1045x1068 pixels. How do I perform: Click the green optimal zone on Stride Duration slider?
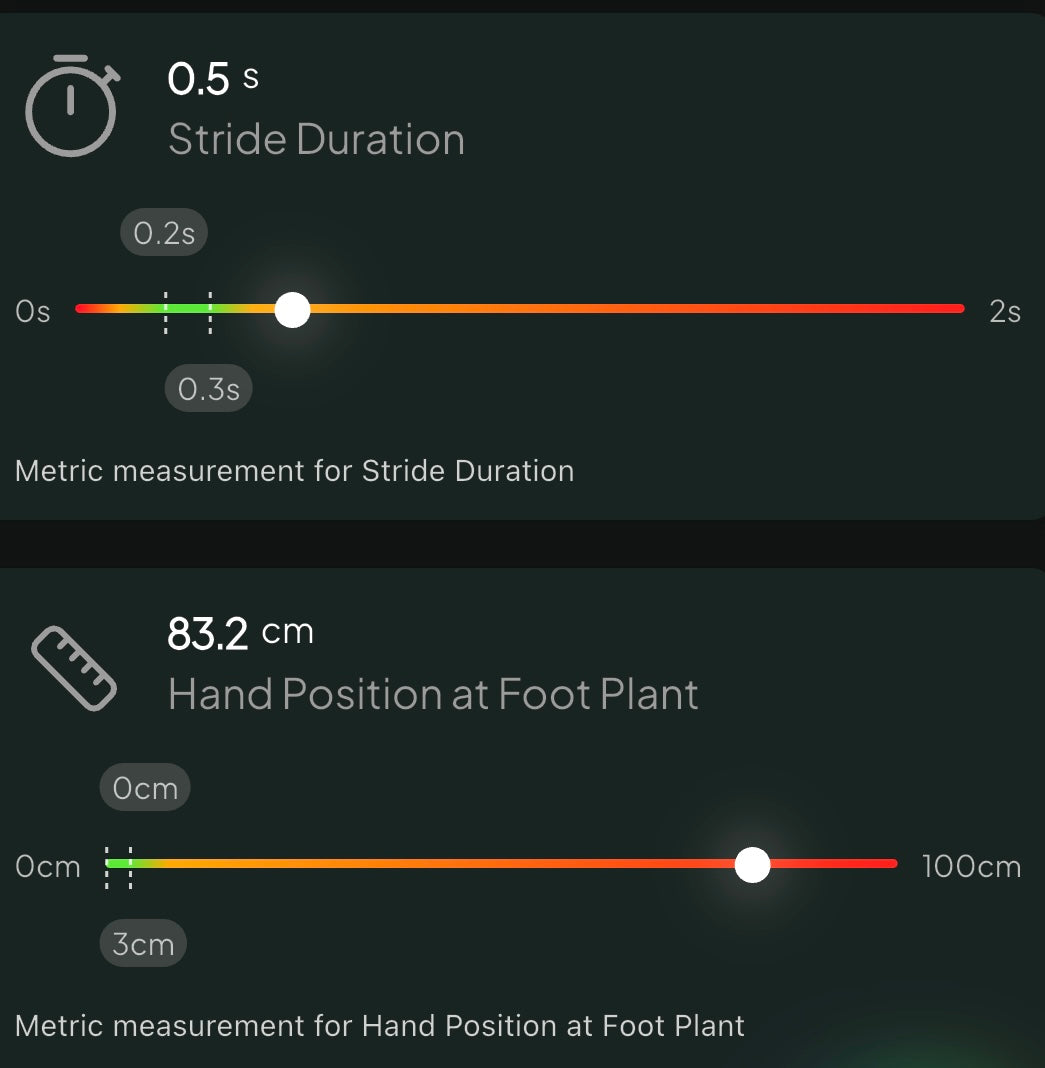pos(188,309)
